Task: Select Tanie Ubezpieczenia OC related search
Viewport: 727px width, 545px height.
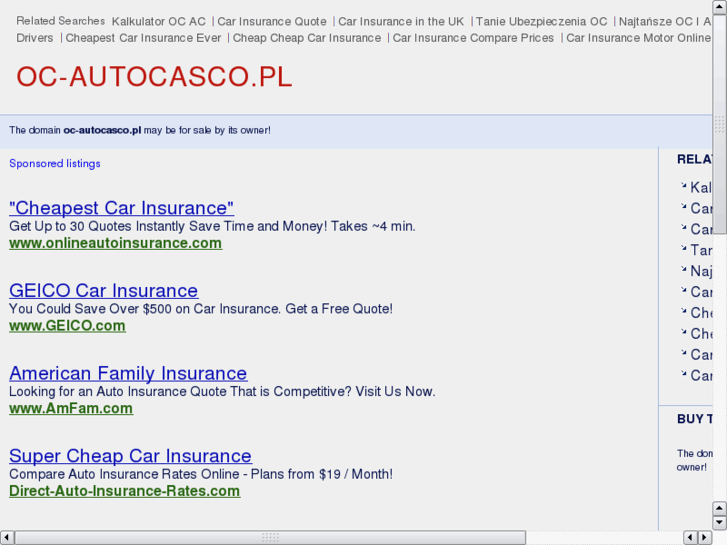Action: pos(542,22)
